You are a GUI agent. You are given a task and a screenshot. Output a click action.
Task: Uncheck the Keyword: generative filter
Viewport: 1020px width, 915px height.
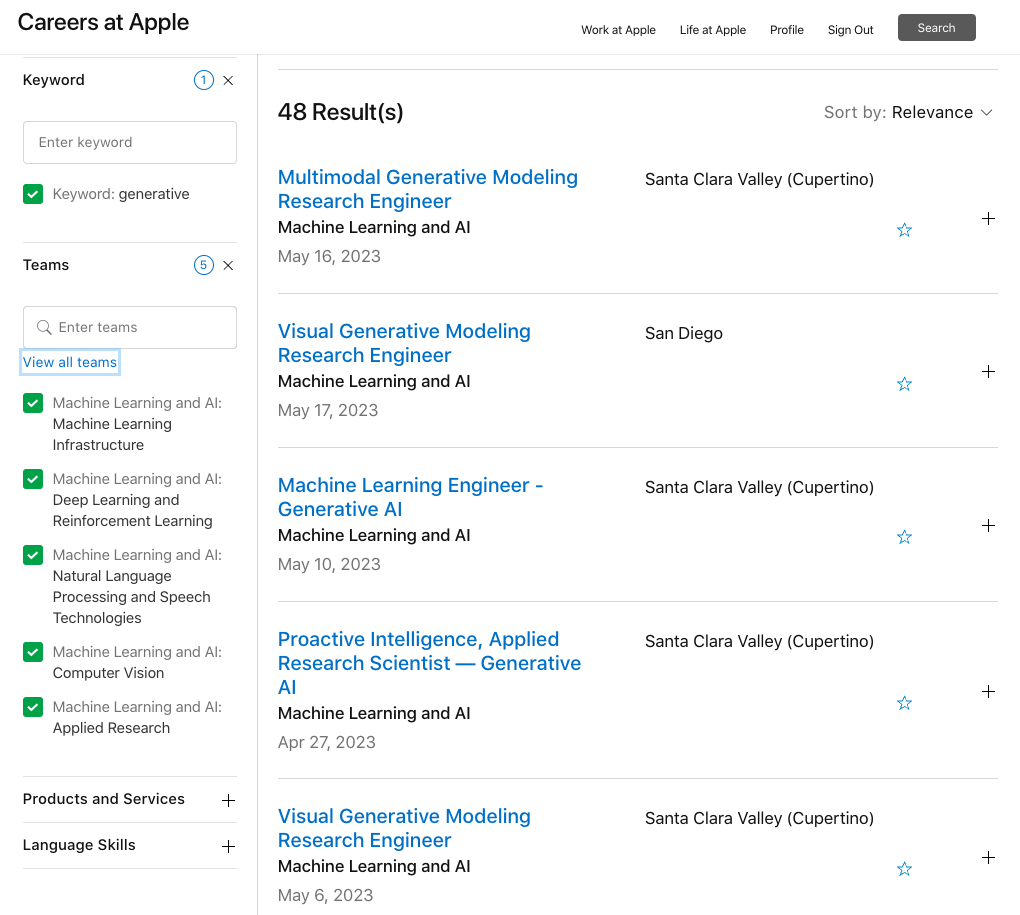[33, 194]
